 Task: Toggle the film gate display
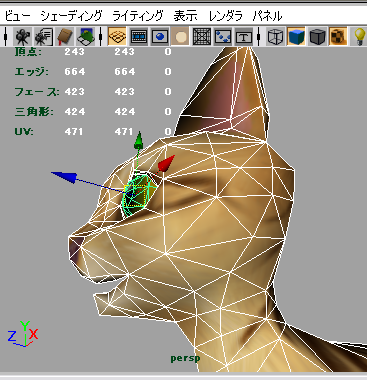139,36
